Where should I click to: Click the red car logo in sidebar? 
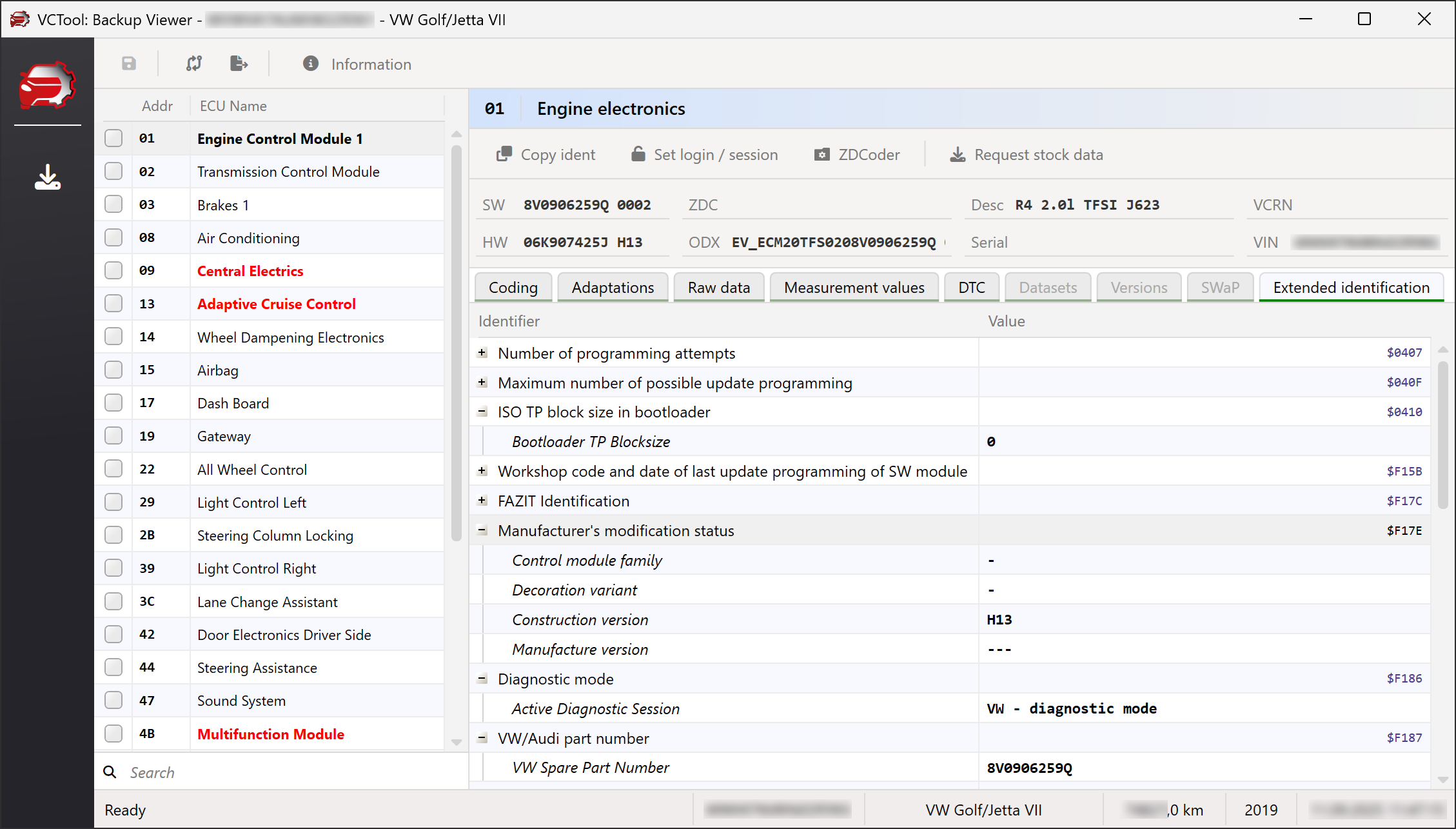point(47,85)
